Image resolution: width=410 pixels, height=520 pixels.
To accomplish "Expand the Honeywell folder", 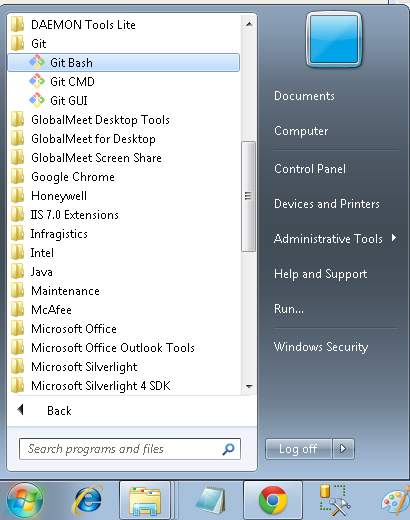I will tap(123, 195).
